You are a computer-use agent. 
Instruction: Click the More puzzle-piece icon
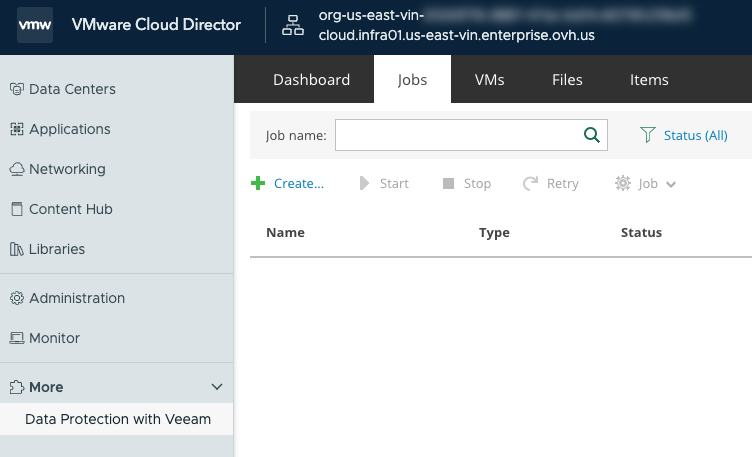click(17, 387)
